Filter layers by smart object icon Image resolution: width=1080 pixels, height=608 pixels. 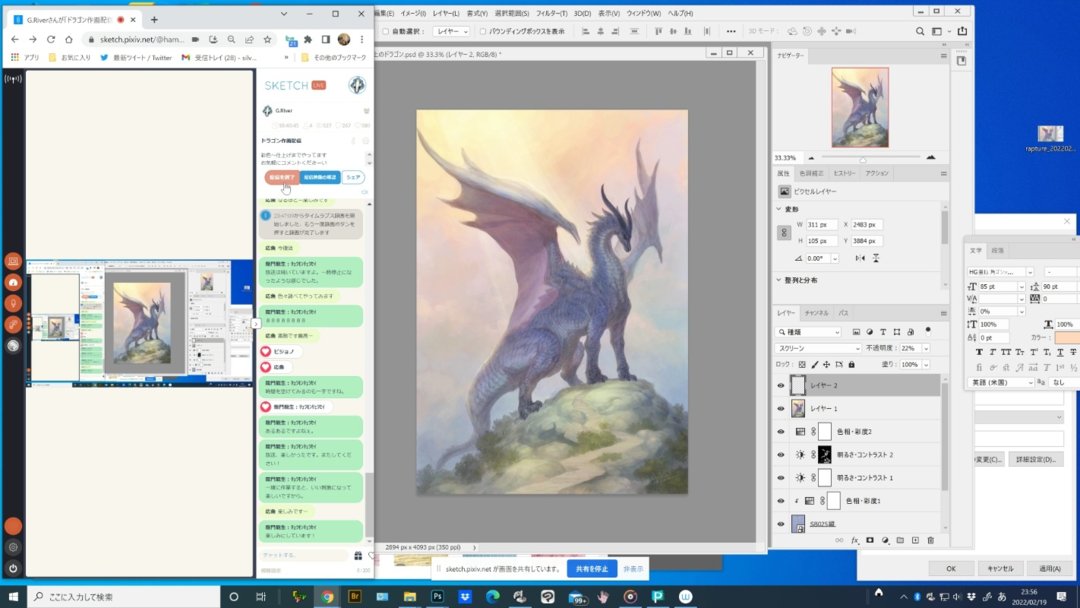[x=911, y=332]
